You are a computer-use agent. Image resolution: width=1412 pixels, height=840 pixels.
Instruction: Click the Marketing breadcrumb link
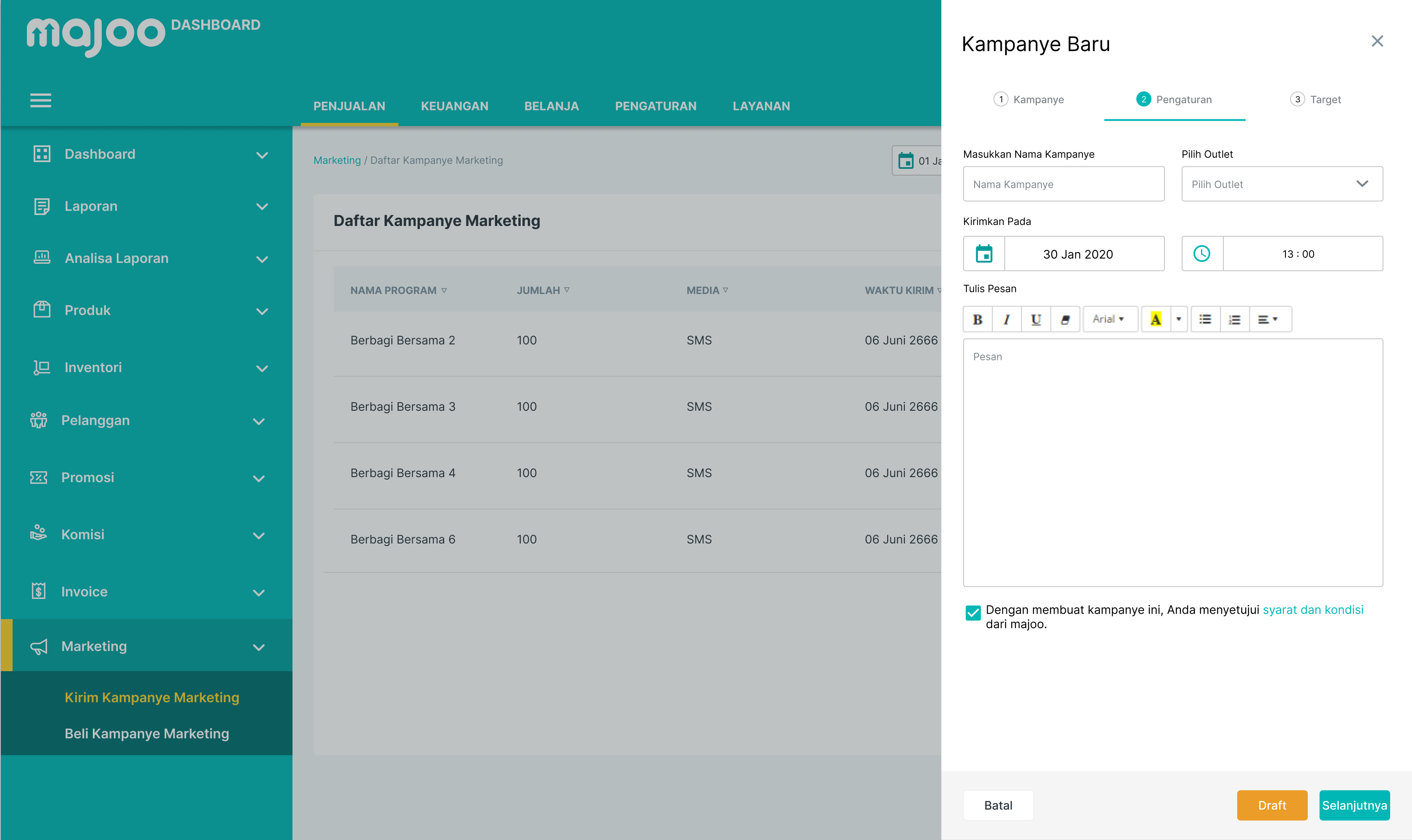point(337,160)
